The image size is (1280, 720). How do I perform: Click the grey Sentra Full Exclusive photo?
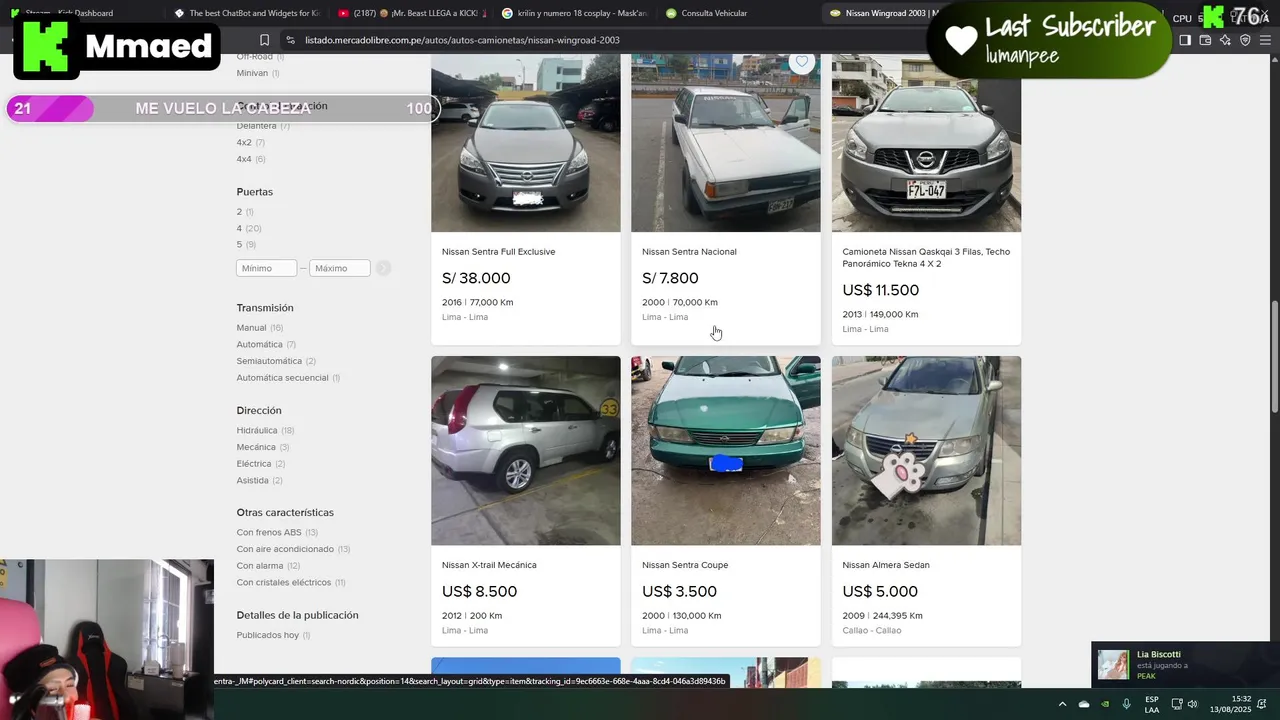pyautogui.click(x=525, y=143)
